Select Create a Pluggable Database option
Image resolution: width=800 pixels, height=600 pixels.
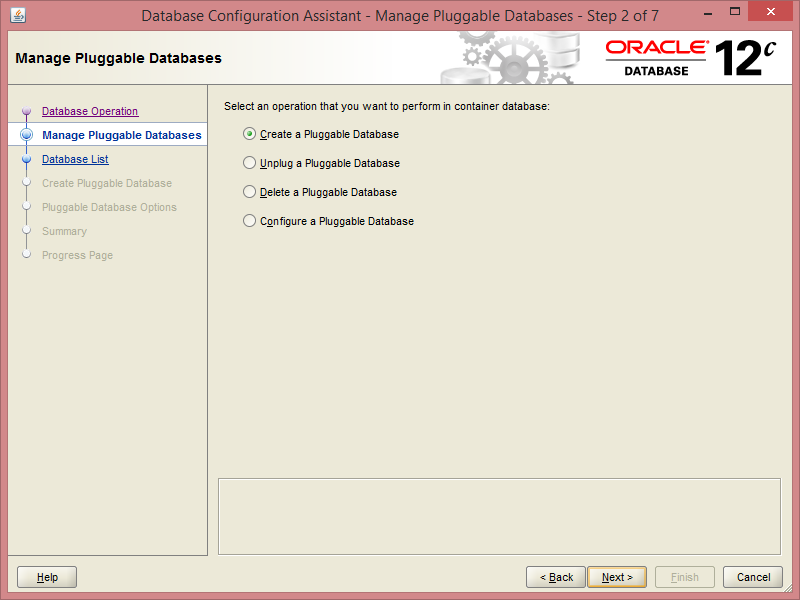(x=249, y=133)
